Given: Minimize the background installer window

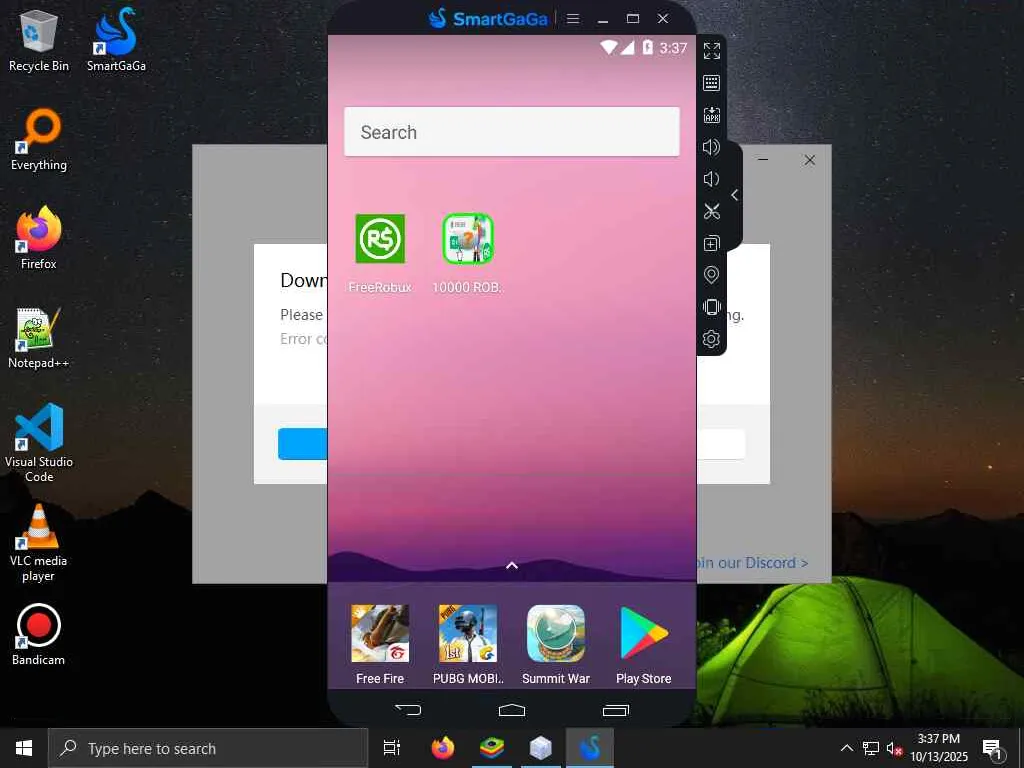Looking at the screenshot, I should coord(763,159).
